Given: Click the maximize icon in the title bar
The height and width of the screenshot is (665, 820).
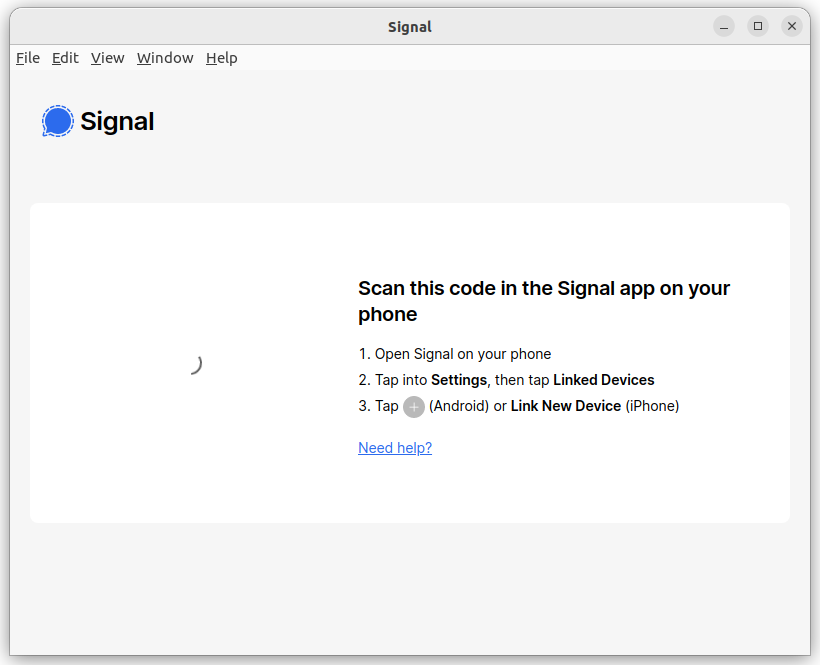Looking at the screenshot, I should click(x=758, y=25).
